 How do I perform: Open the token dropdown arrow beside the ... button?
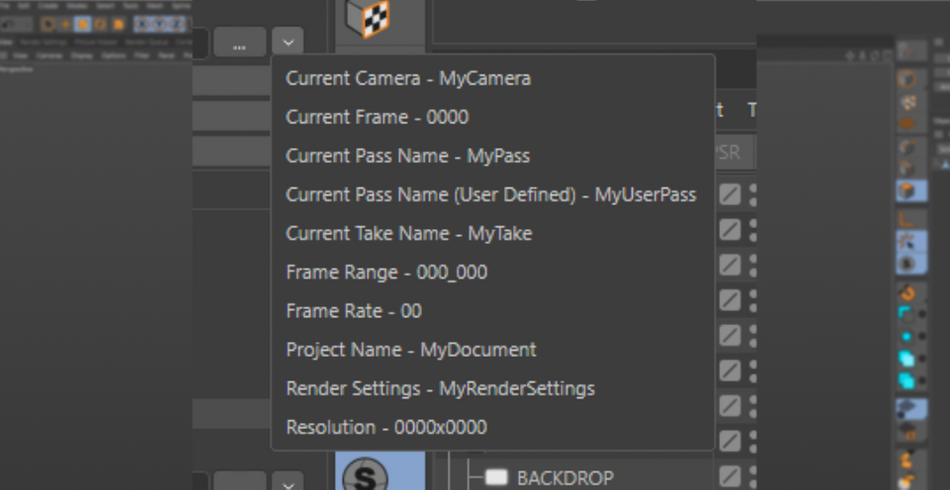[288, 42]
